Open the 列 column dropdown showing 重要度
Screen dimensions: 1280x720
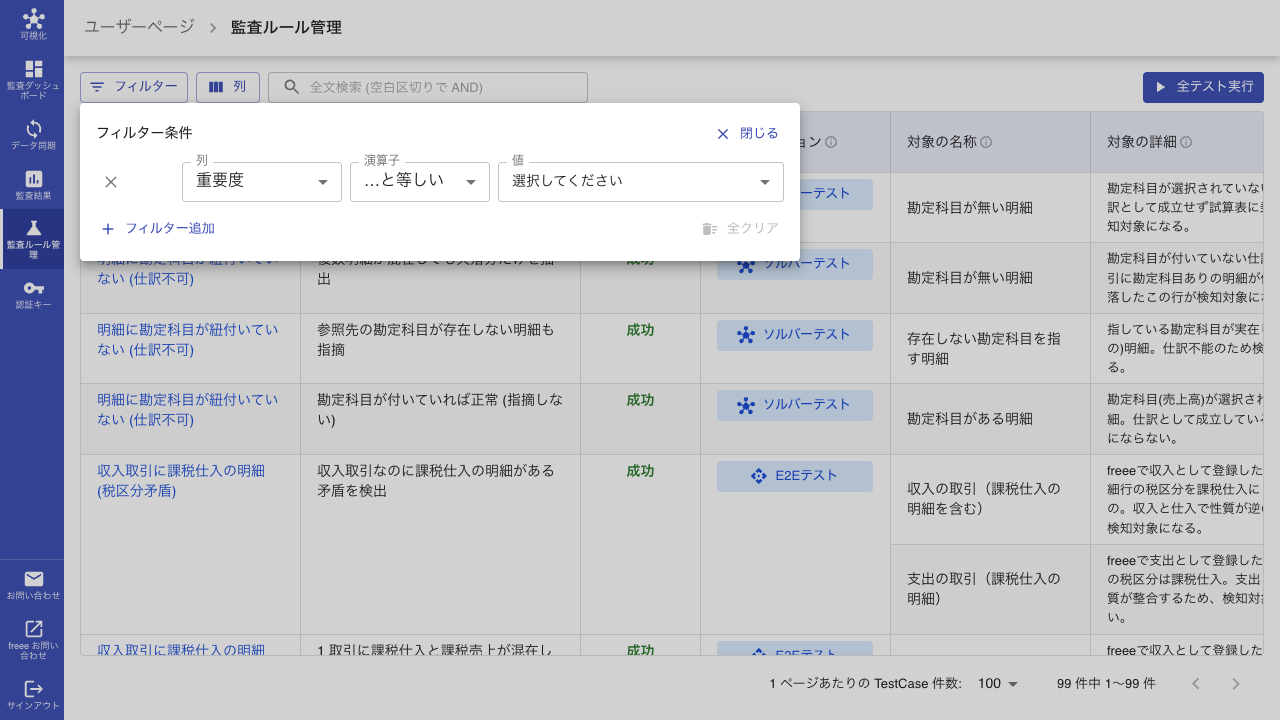click(262, 182)
